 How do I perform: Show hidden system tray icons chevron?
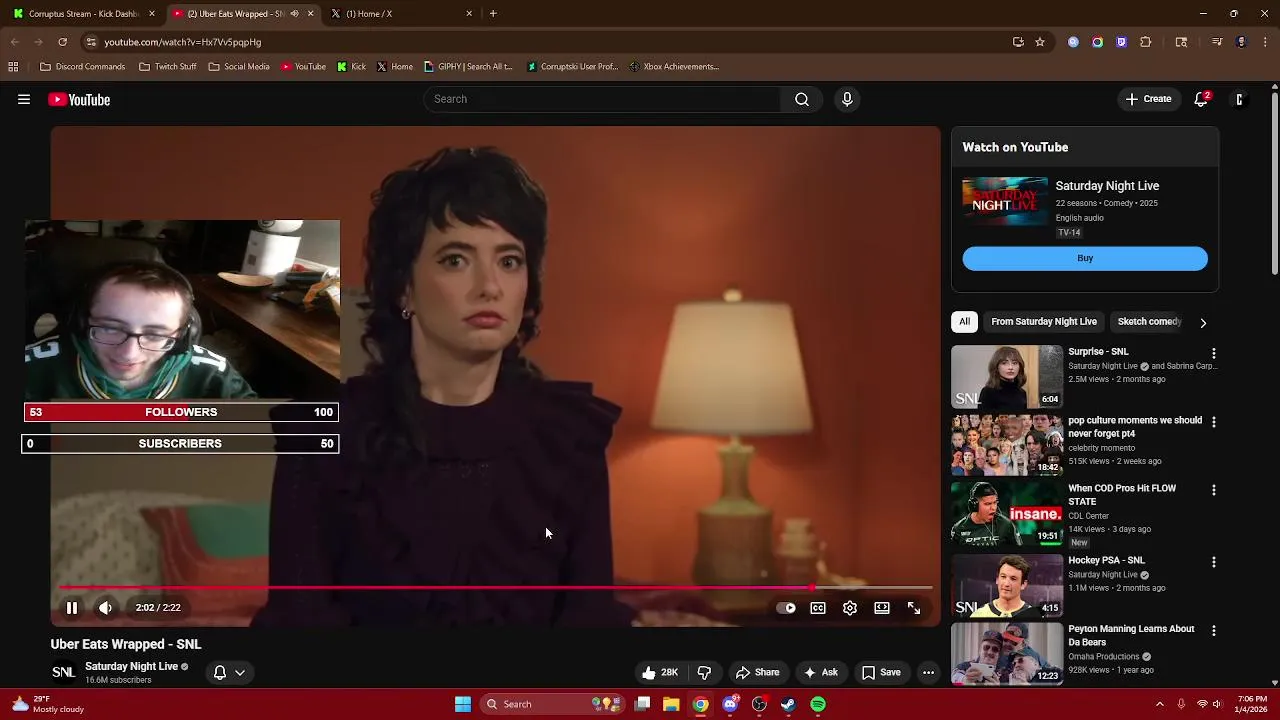click(1160, 704)
